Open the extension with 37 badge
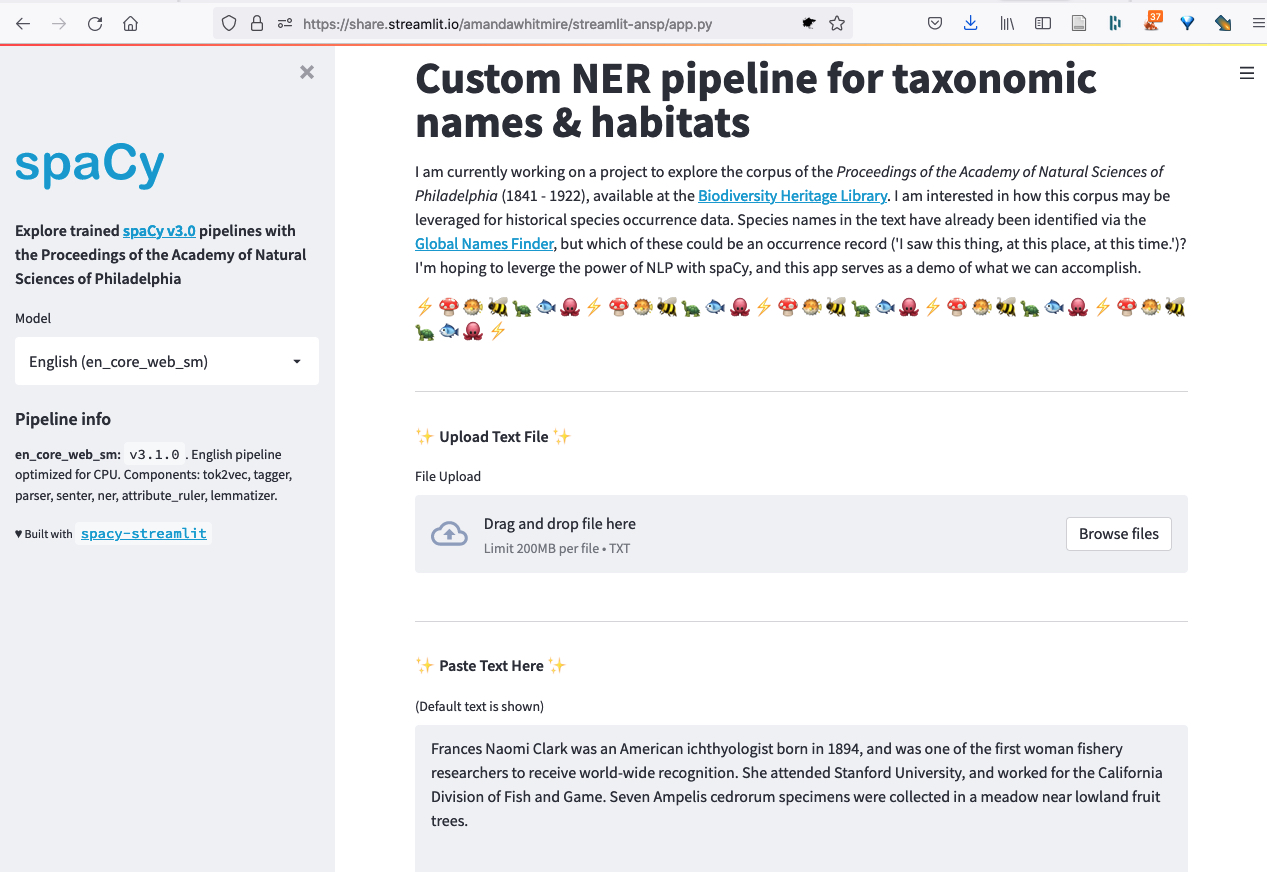The width and height of the screenshot is (1267, 872). [x=1152, y=21]
